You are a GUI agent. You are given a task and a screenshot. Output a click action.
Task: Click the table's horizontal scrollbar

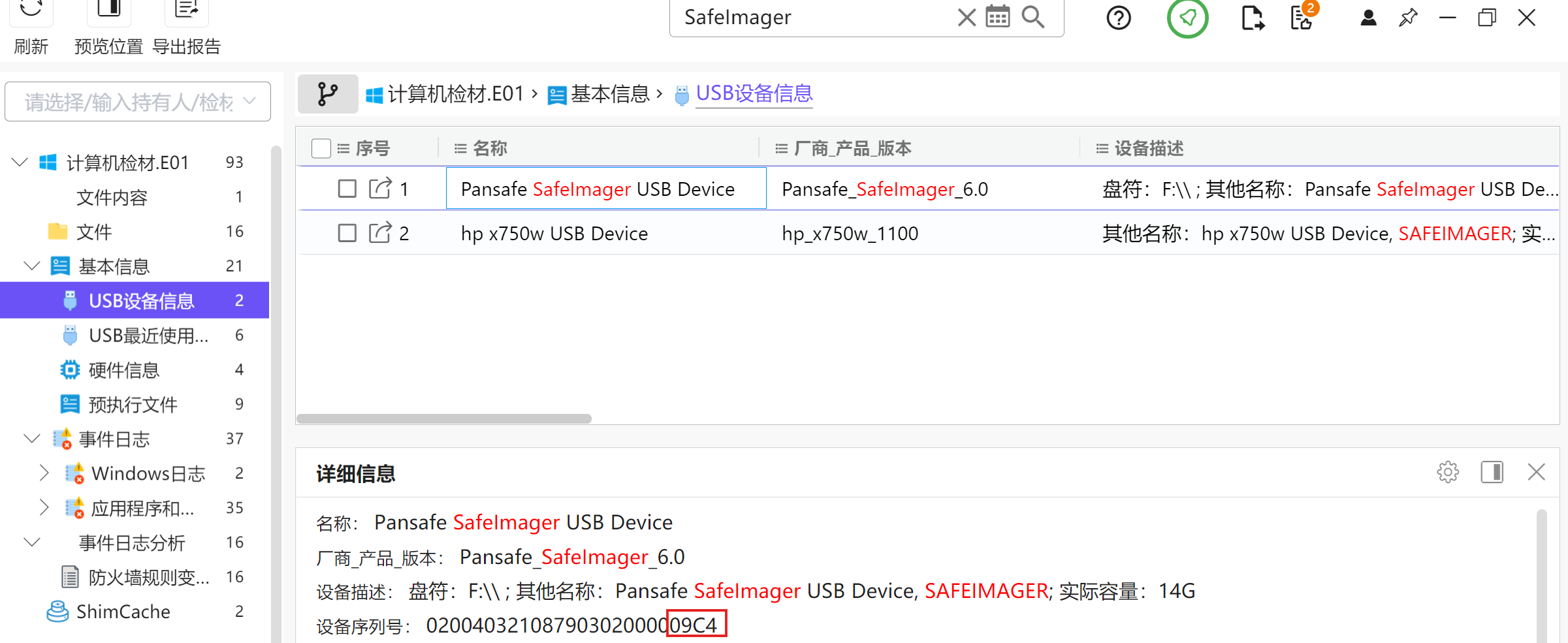click(x=444, y=418)
